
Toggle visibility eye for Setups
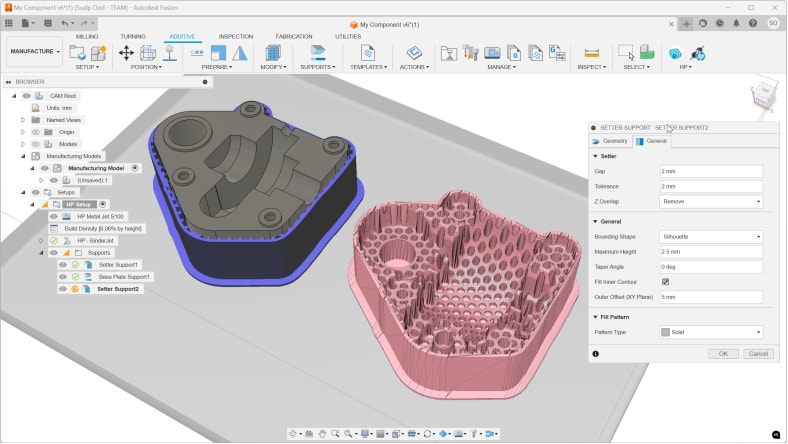point(36,192)
